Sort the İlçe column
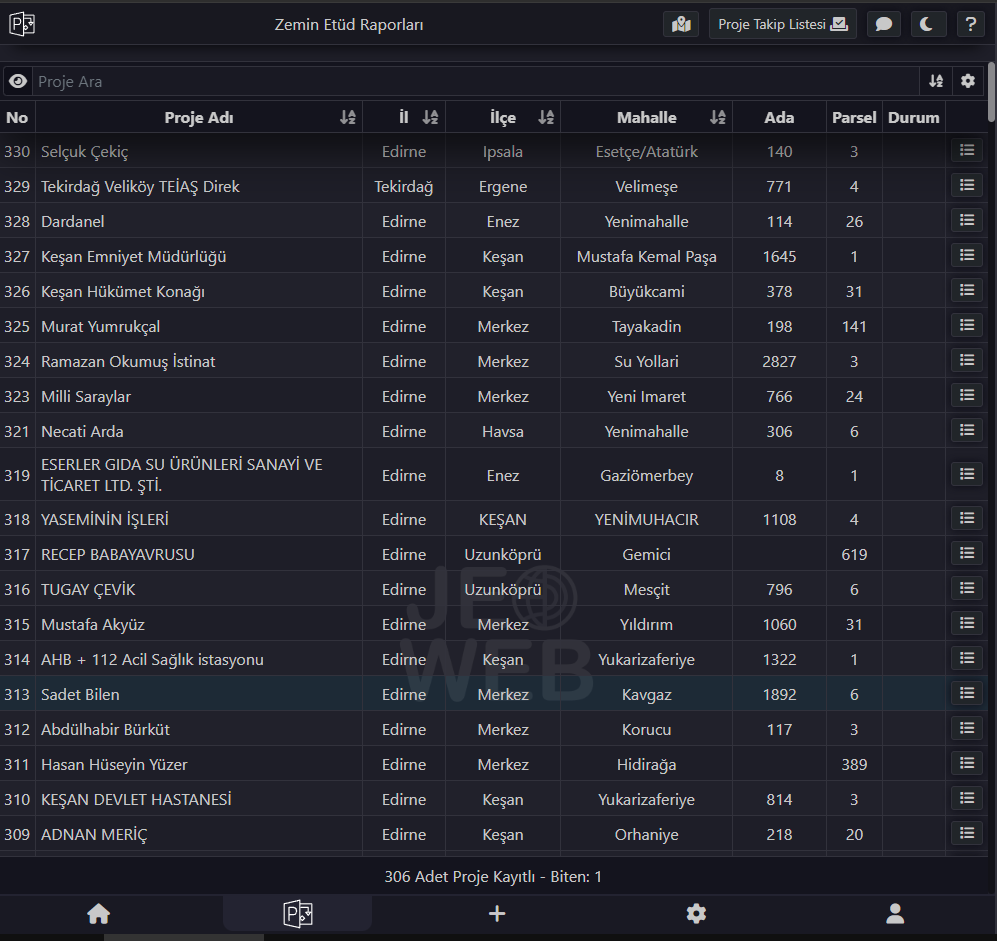 pos(545,118)
